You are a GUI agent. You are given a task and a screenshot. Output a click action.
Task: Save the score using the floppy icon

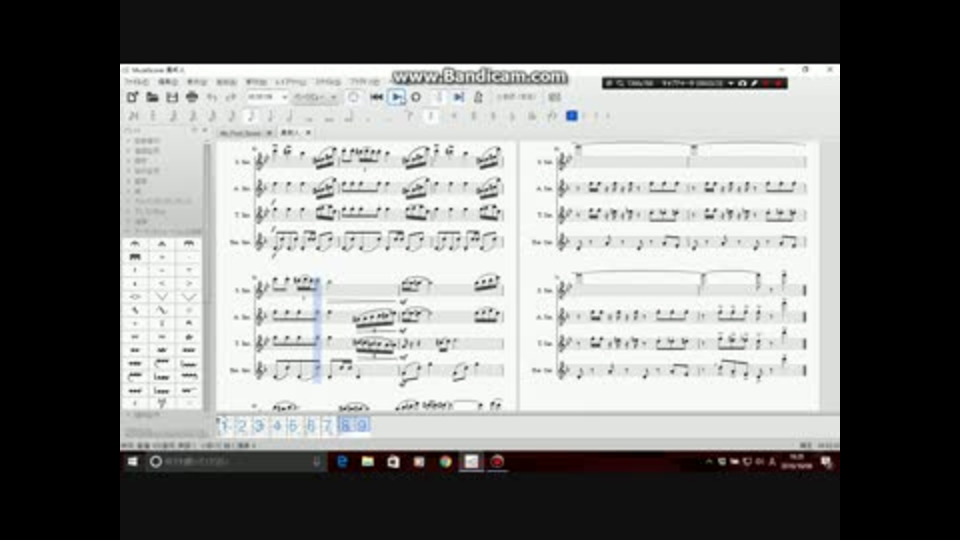pyautogui.click(x=172, y=97)
